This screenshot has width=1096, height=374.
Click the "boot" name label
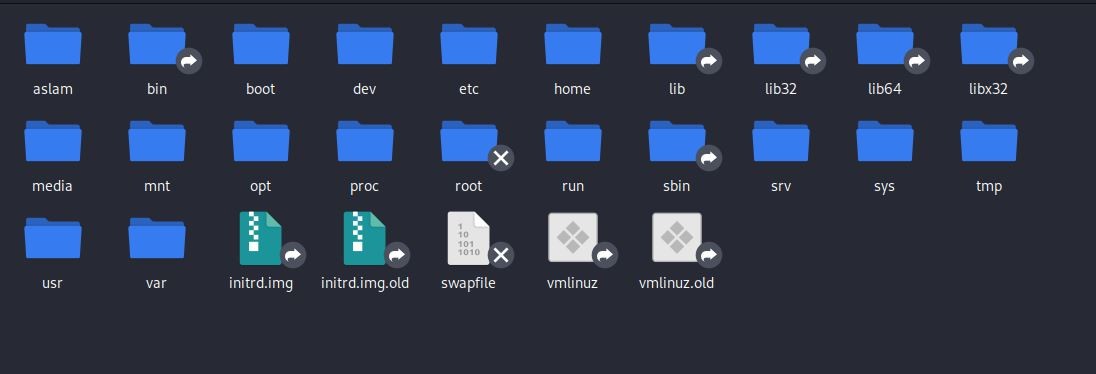point(261,89)
